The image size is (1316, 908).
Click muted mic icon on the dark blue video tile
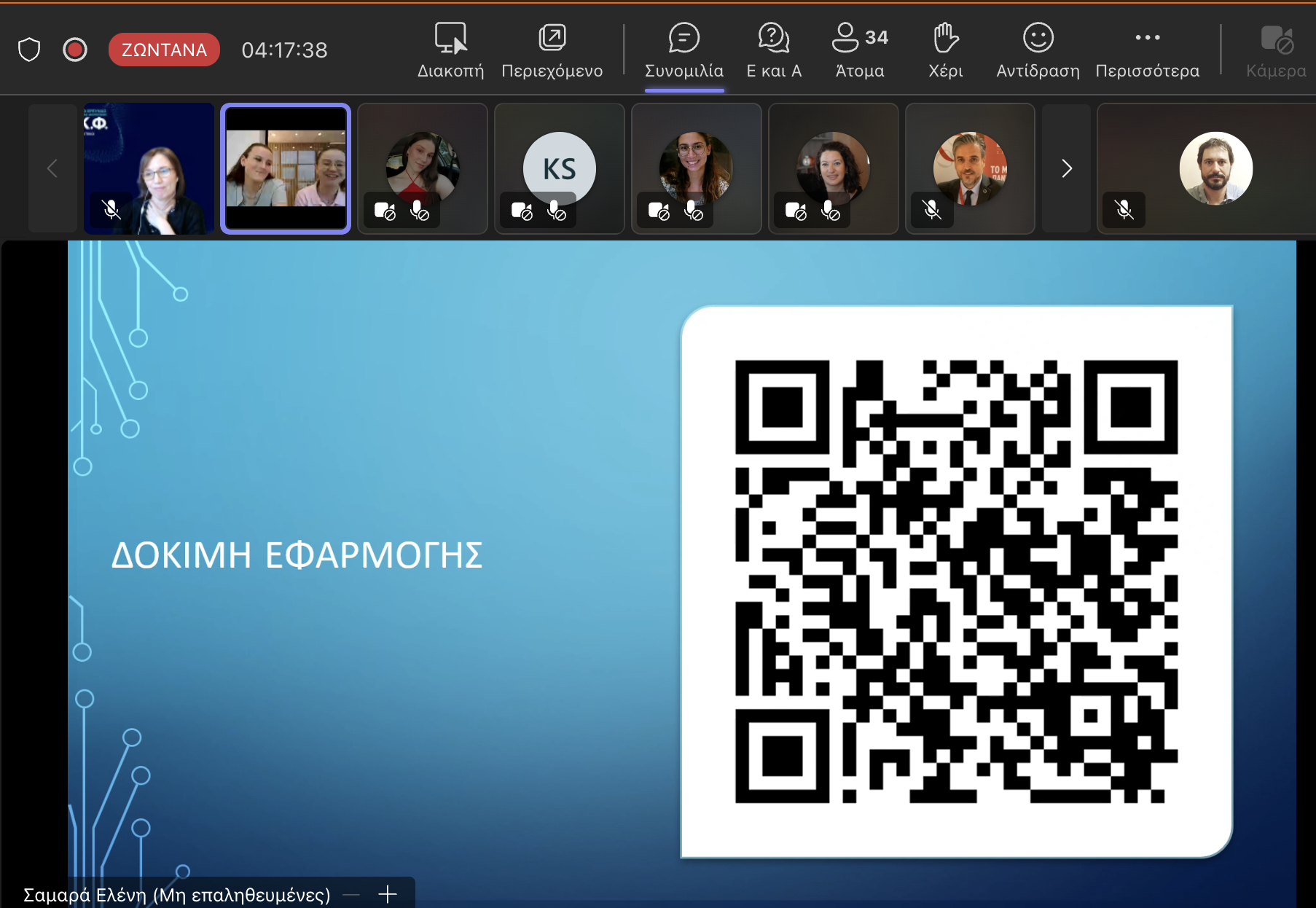[111, 211]
